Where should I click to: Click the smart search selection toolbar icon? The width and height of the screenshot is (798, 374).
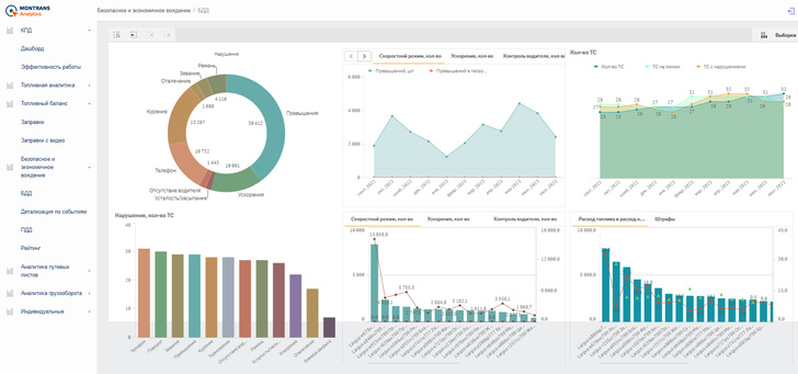pyautogui.click(x=117, y=35)
